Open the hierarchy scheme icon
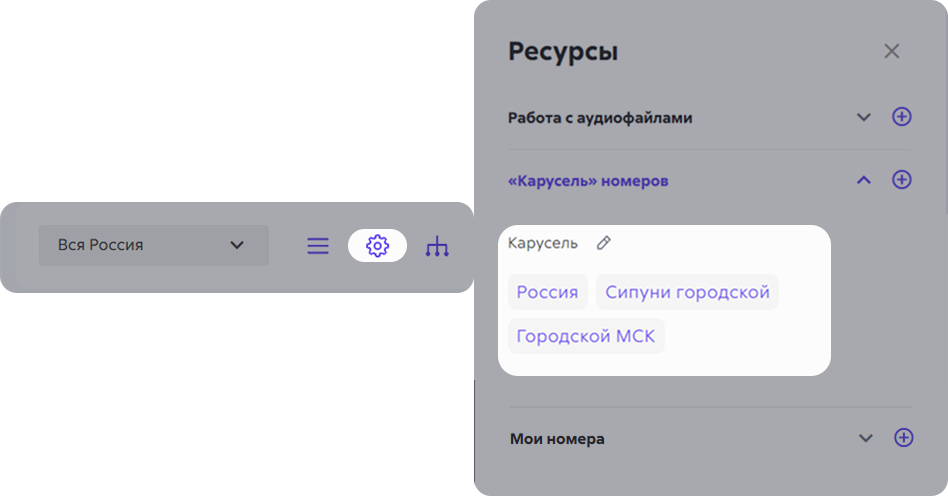Screen dimensions: 948x496 [437, 247]
